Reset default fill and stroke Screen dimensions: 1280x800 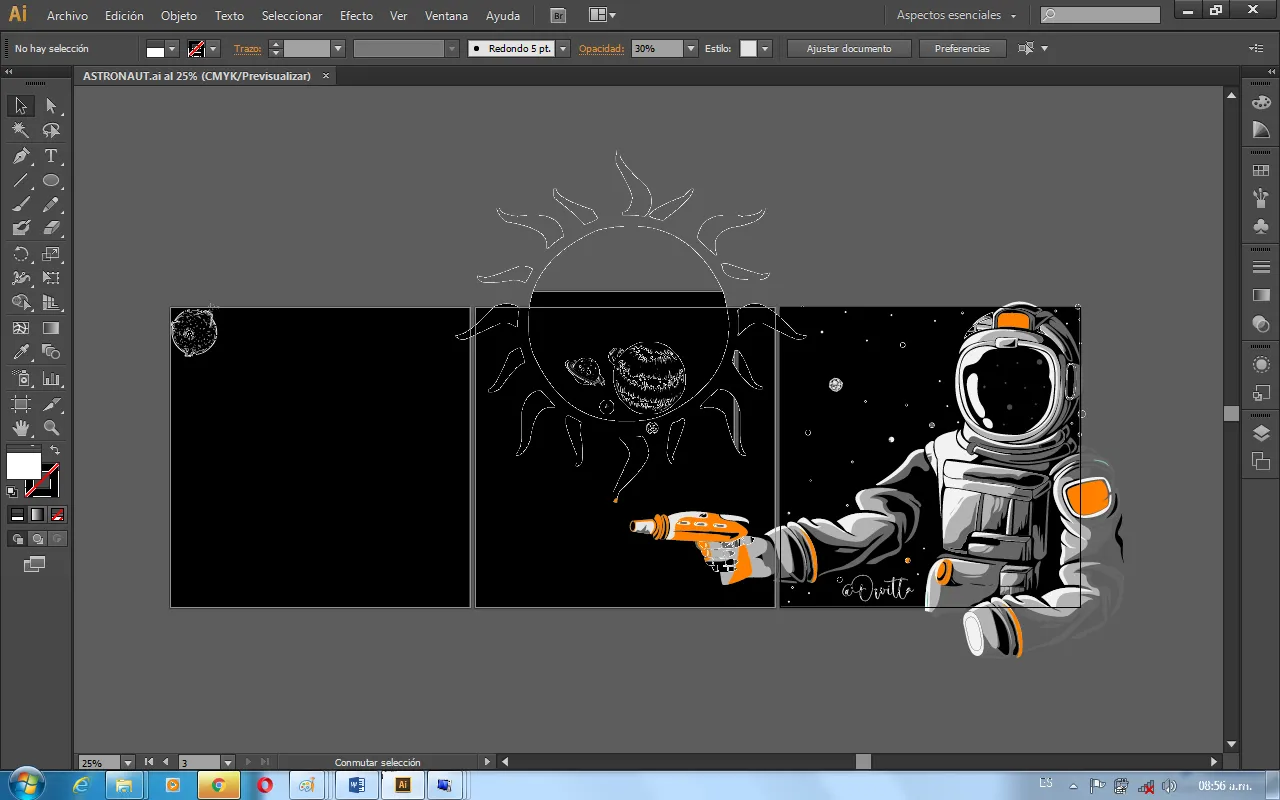12,491
